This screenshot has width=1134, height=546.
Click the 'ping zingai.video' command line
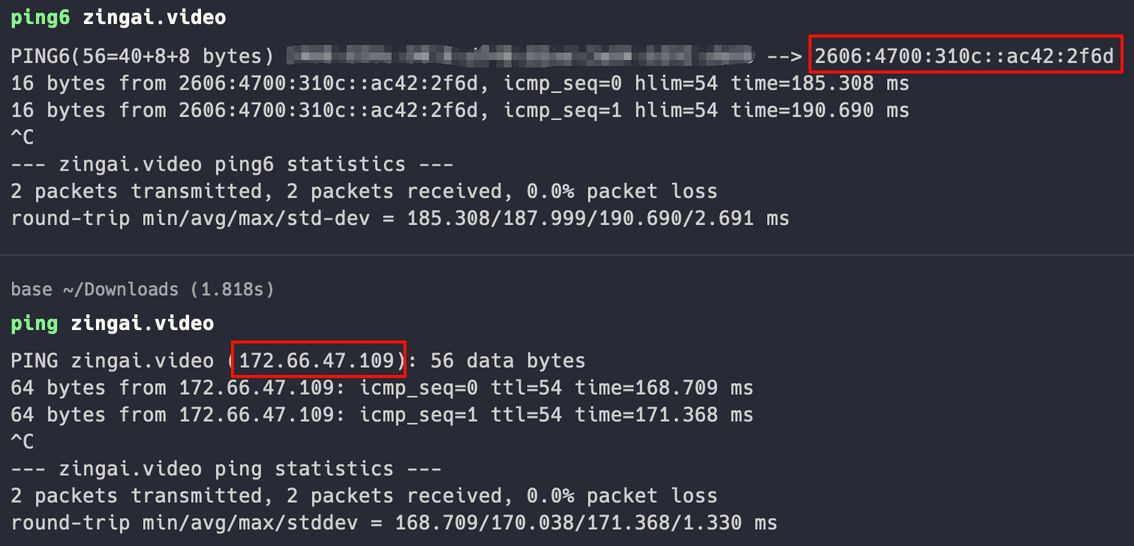pos(113,323)
